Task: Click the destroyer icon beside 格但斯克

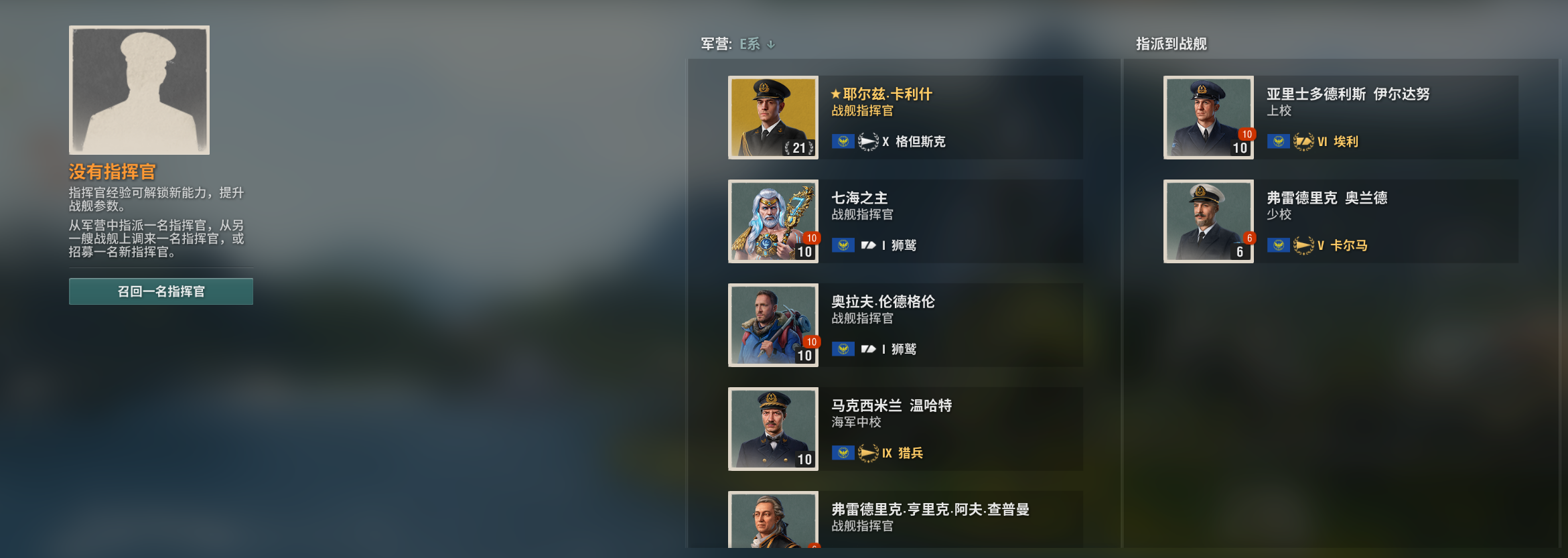Action: 868,141
